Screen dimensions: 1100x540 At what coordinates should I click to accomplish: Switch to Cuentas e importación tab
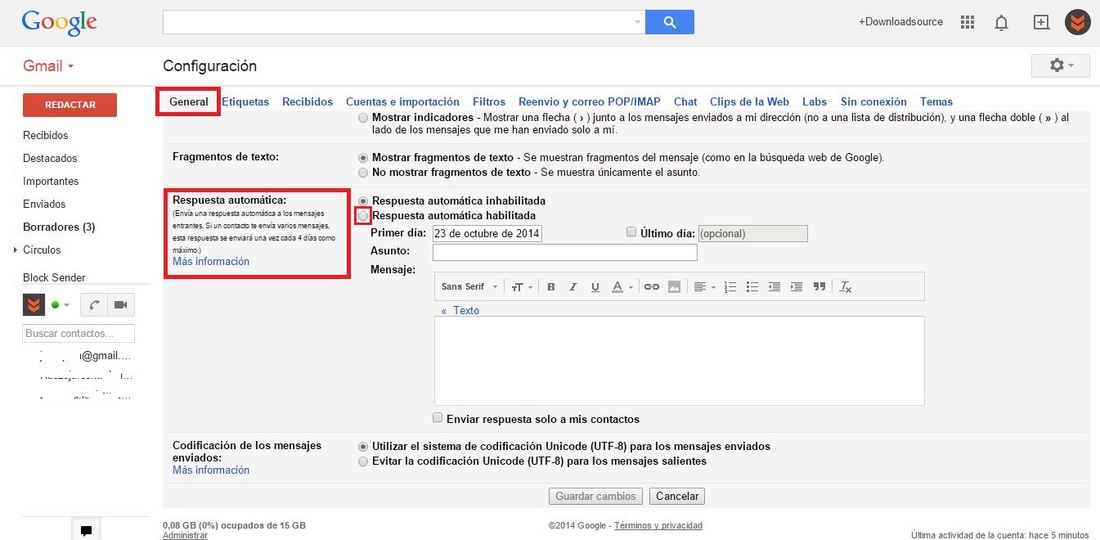pos(403,102)
